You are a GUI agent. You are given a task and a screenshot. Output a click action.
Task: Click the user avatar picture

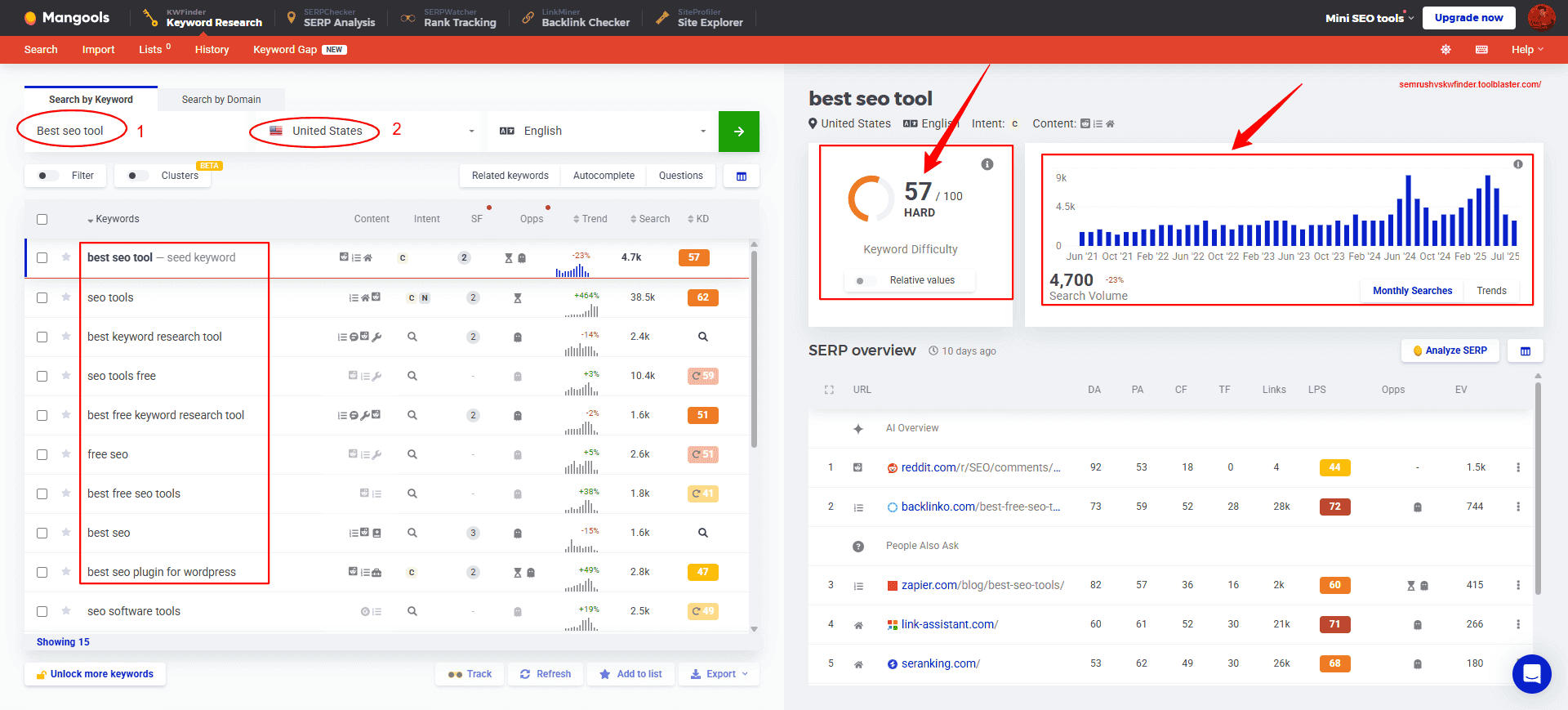click(1541, 17)
